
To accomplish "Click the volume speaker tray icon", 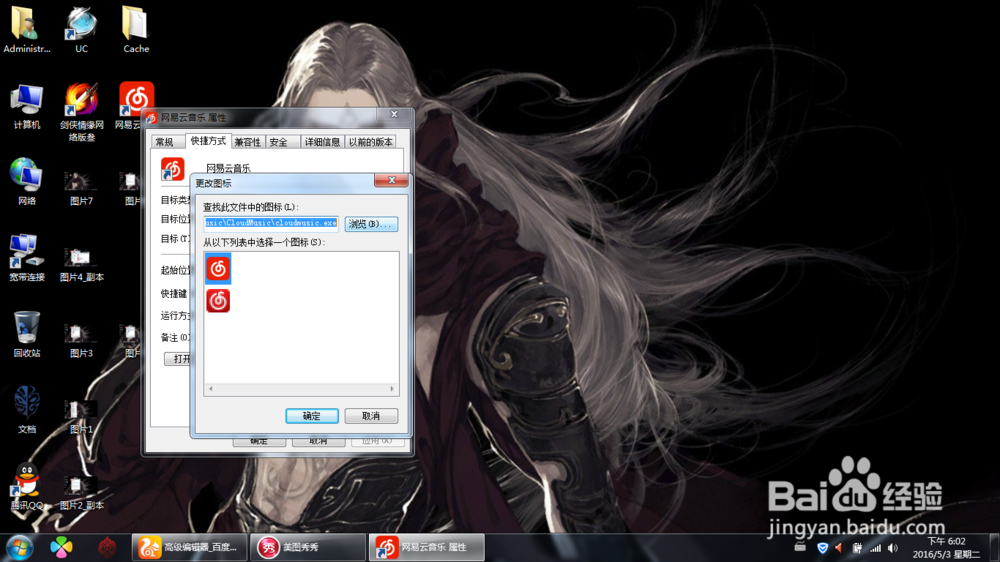I will coord(893,548).
